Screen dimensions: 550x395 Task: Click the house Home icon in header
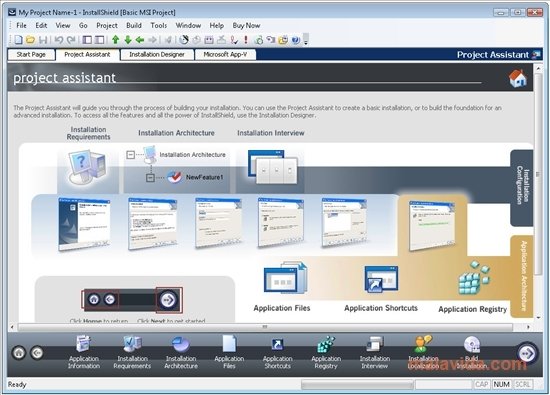click(517, 78)
